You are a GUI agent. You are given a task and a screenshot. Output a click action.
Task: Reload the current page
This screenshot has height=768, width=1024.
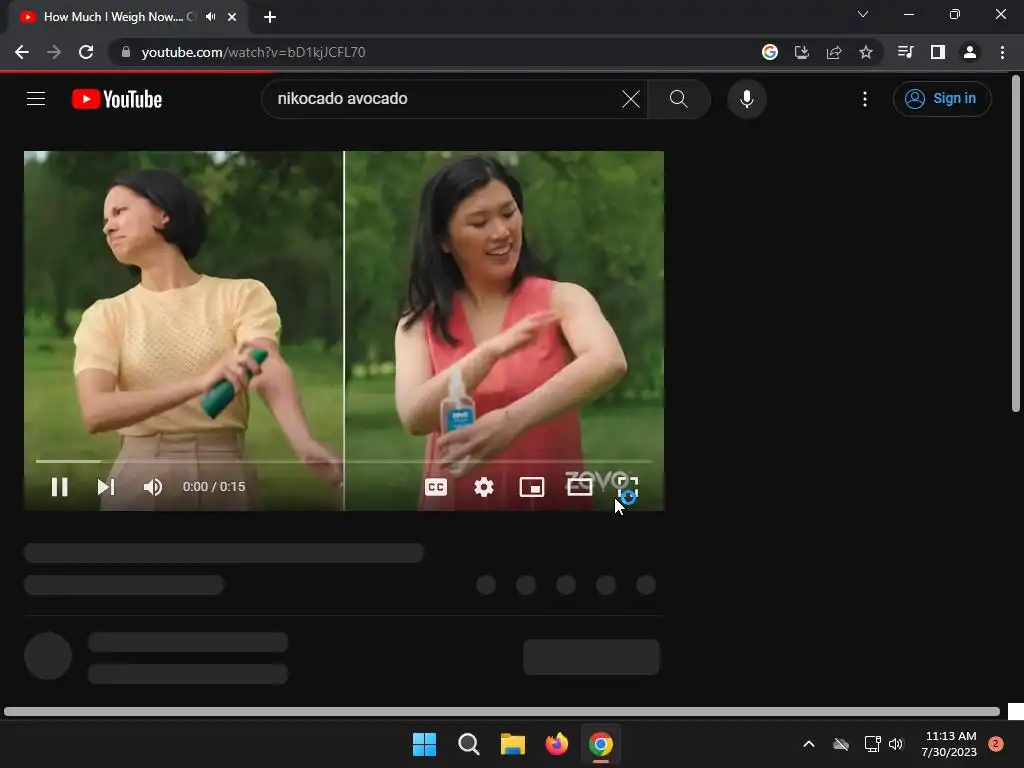tap(86, 52)
